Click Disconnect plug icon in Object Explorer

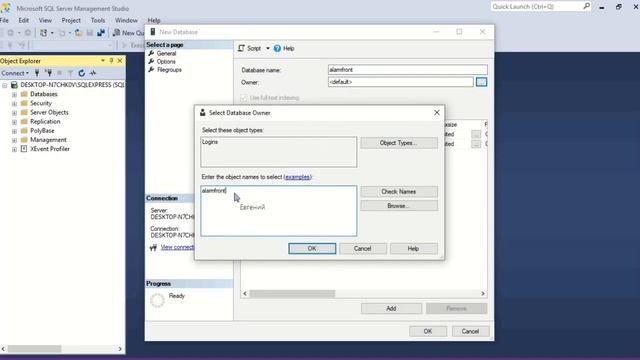pyautogui.click(x=49, y=73)
